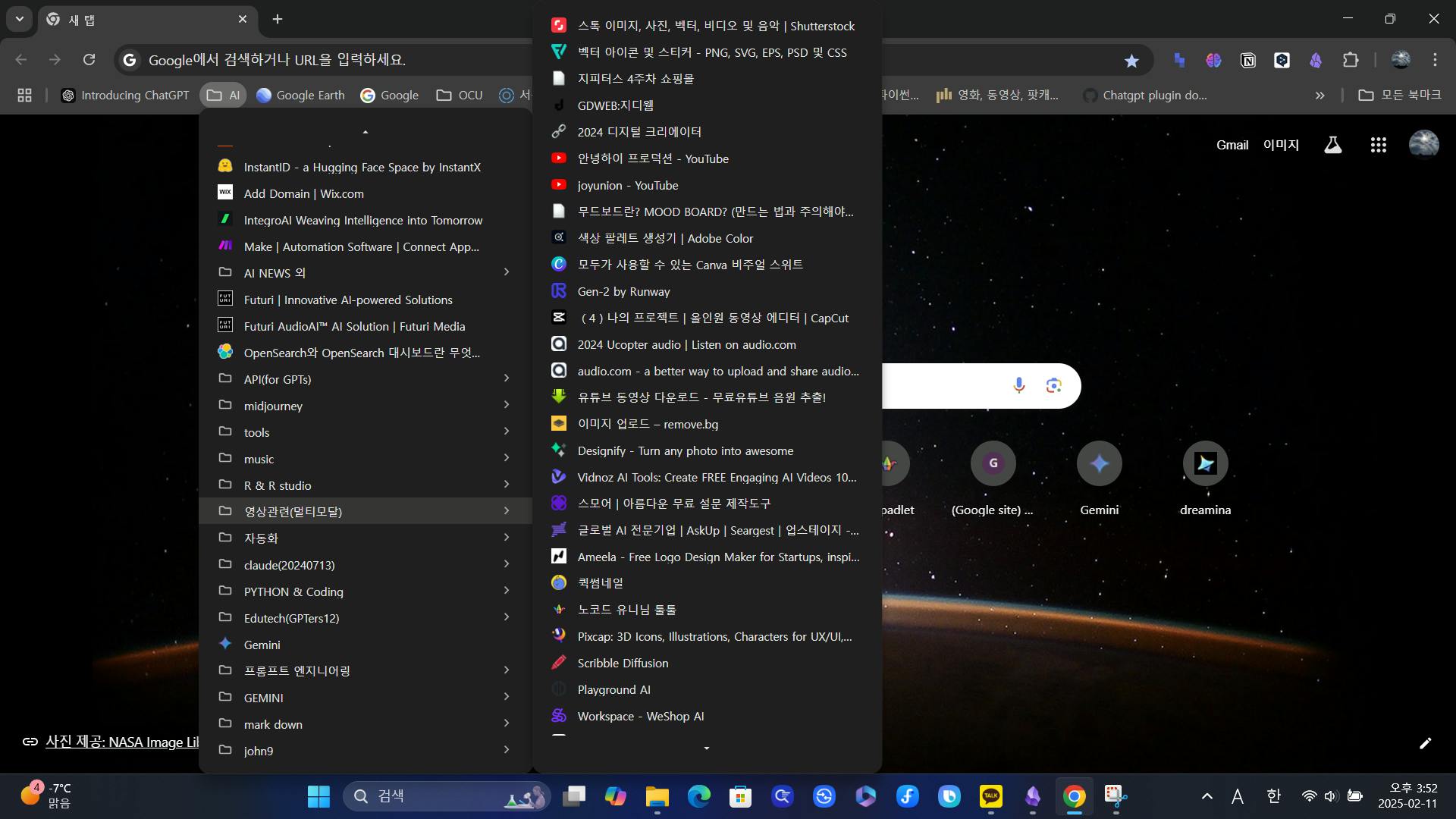Open the NASA Image Library photo credit link

coord(121,742)
